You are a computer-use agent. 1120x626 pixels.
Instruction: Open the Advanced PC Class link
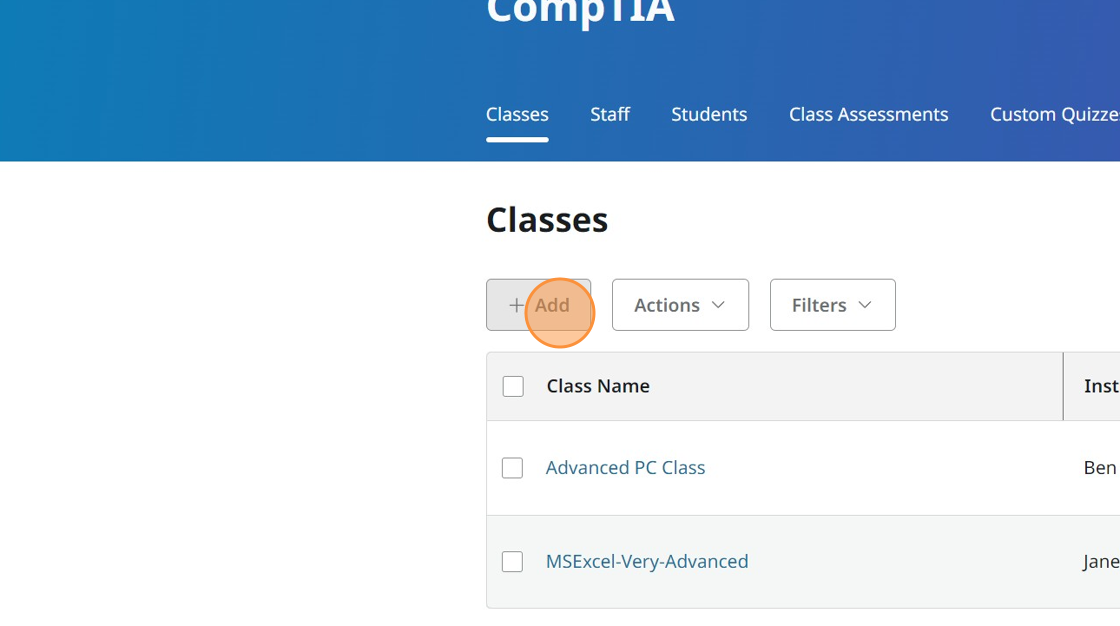coord(625,468)
